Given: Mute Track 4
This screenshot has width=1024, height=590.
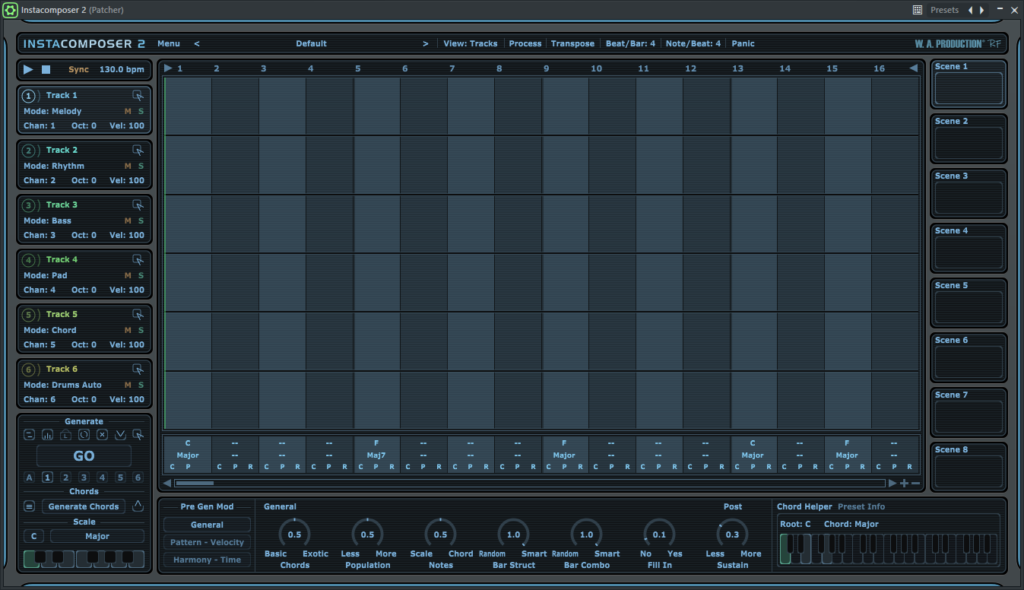Looking at the screenshot, I should [x=127, y=276].
